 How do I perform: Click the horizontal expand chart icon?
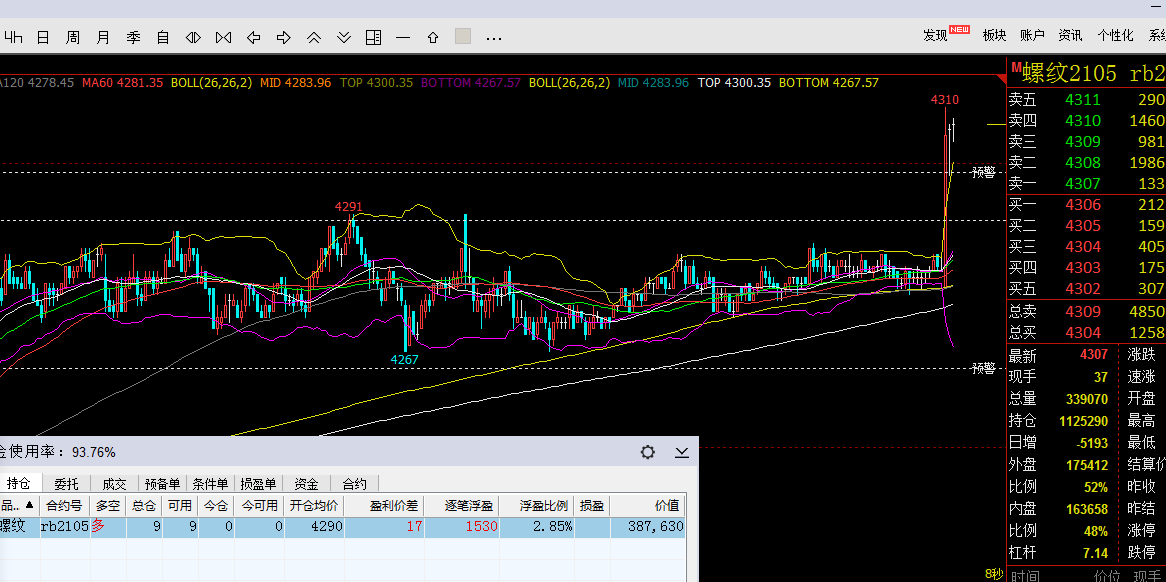(x=193, y=38)
